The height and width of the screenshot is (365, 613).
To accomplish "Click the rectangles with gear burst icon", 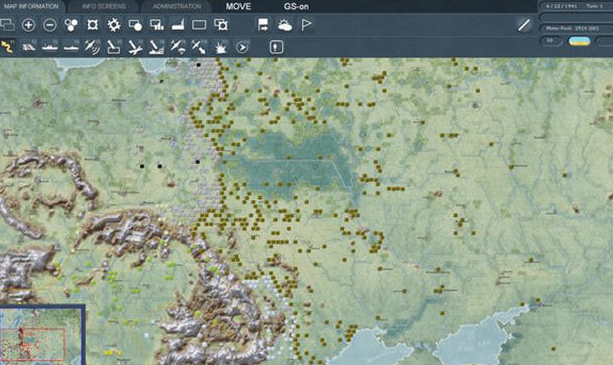I will click(x=221, y=25).
